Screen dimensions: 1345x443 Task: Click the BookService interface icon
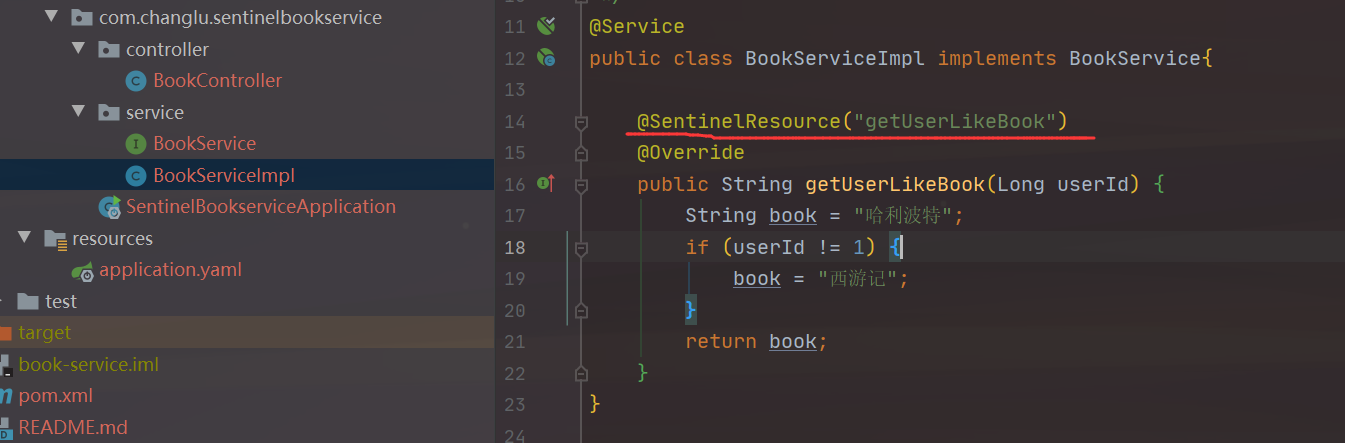tap(136, 143)
